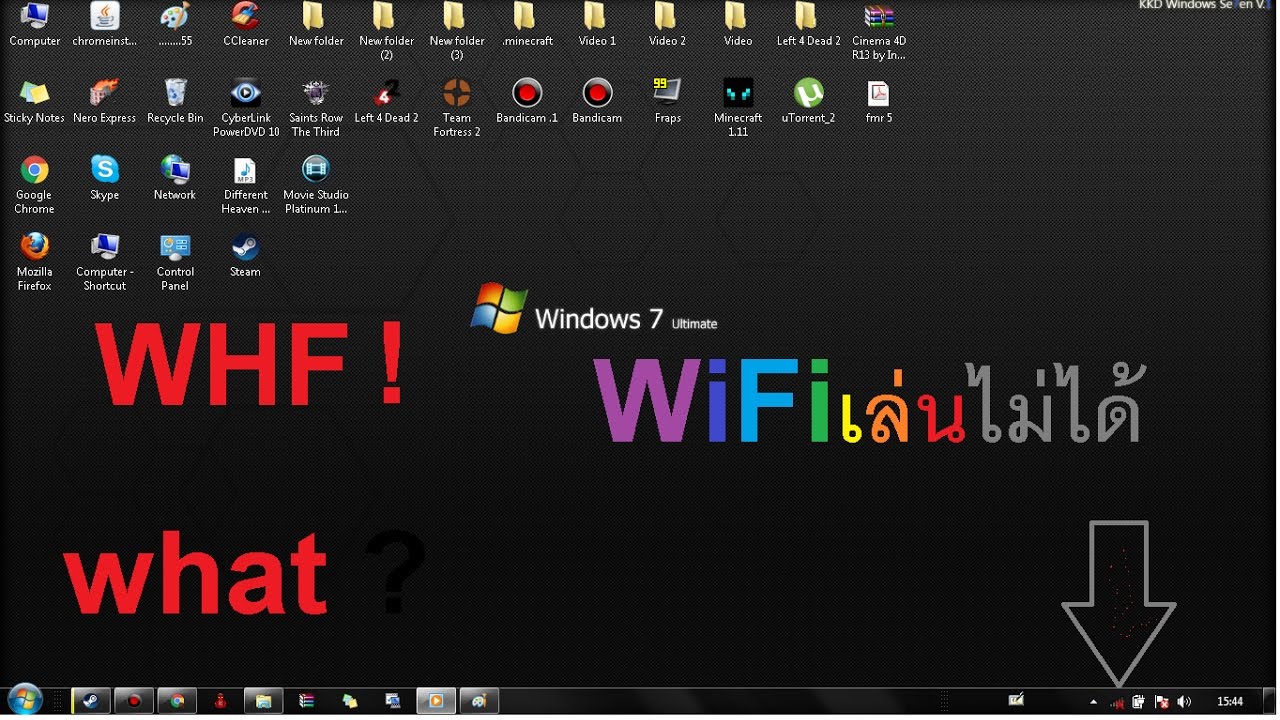Open the Action Center flag icon
Image resolution: width=1280 pixels, height=720 pixels.
click(x=1162, y=702)
